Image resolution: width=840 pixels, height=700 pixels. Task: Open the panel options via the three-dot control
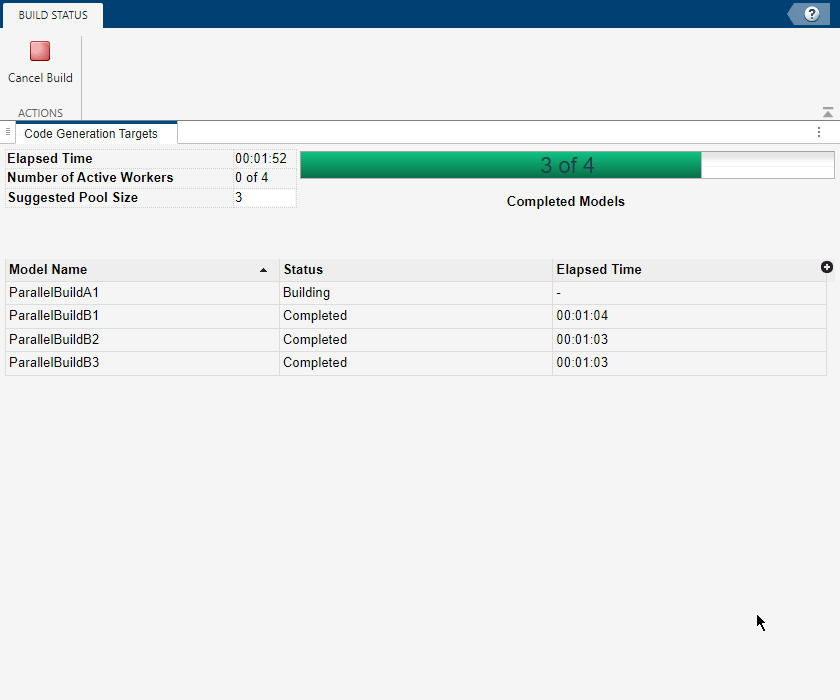point(820,131)
